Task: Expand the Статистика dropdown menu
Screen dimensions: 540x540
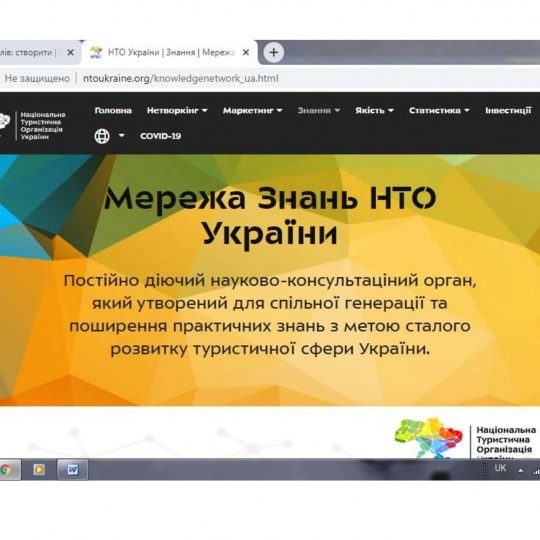Action: (x=439, y=111)
